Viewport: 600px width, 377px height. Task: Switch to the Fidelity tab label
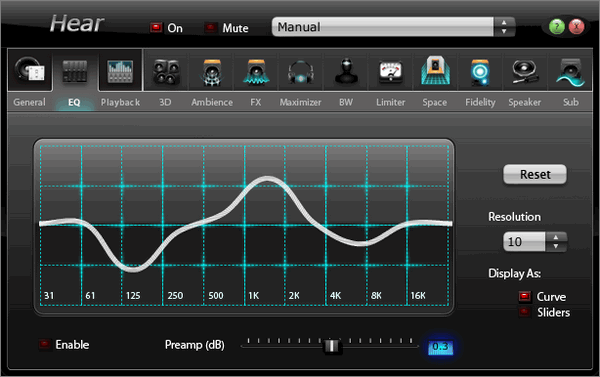[480, 102]
